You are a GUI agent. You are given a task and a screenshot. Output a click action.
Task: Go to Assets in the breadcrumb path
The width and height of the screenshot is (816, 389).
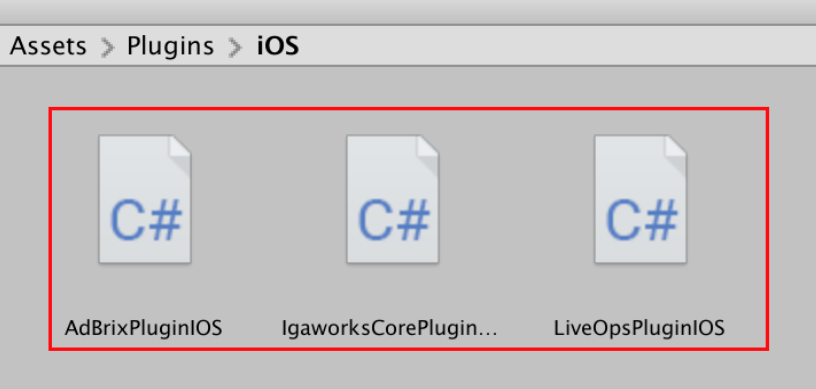48,46
